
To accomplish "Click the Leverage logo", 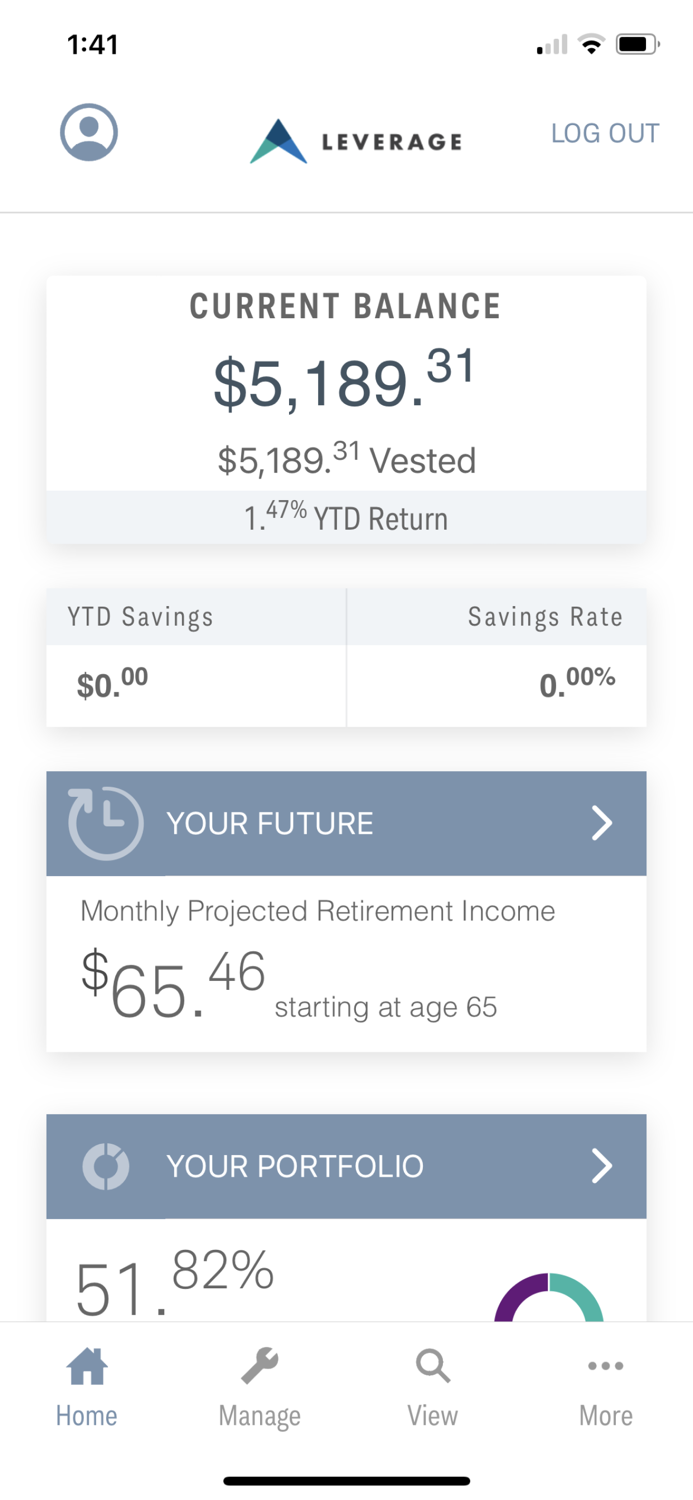I will [x=354, y=140].
